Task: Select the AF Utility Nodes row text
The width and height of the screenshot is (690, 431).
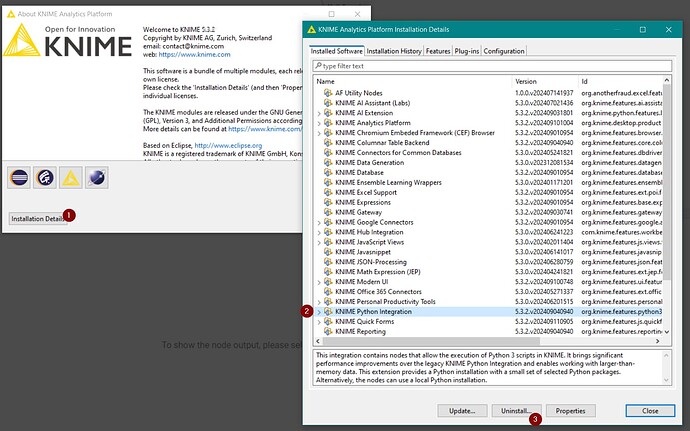Action: point(359,93)
